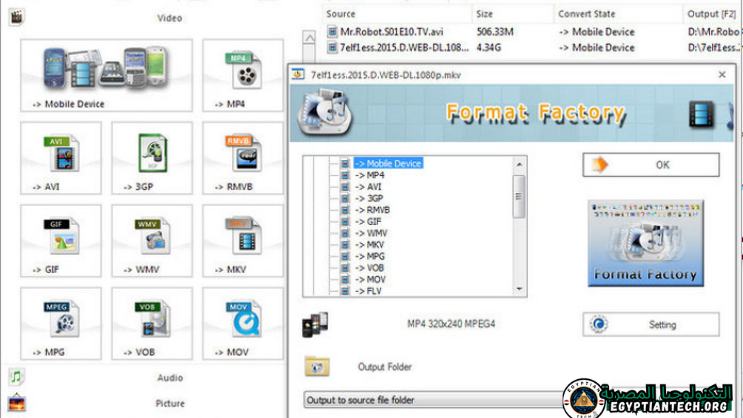The width and height of the screenshot is (743, 418).
Task: Pick the VOB format tile
Action: [152, 323]
